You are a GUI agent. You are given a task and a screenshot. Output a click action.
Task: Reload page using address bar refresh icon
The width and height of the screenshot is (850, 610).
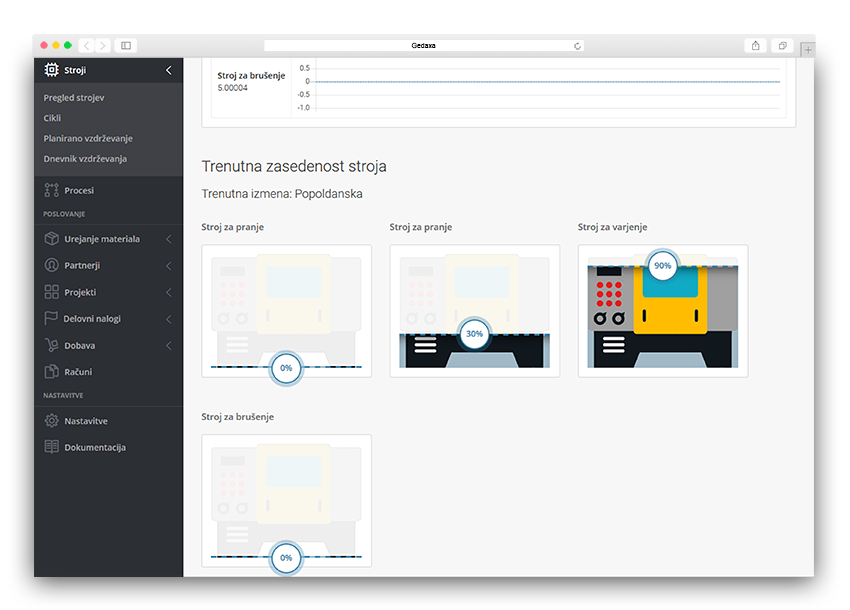[577, 46]
